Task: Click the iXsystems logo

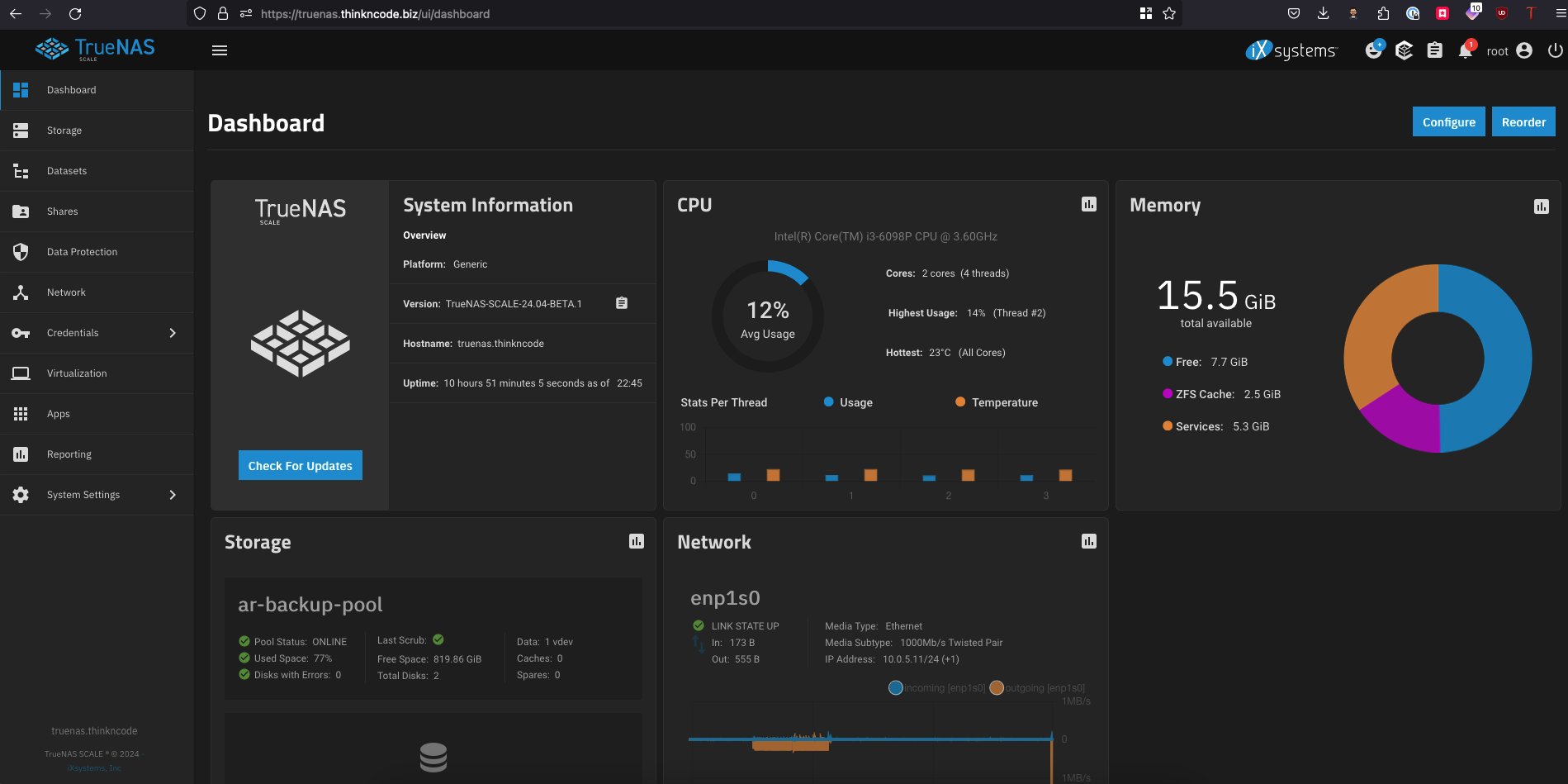Action: coord(1291,50)
